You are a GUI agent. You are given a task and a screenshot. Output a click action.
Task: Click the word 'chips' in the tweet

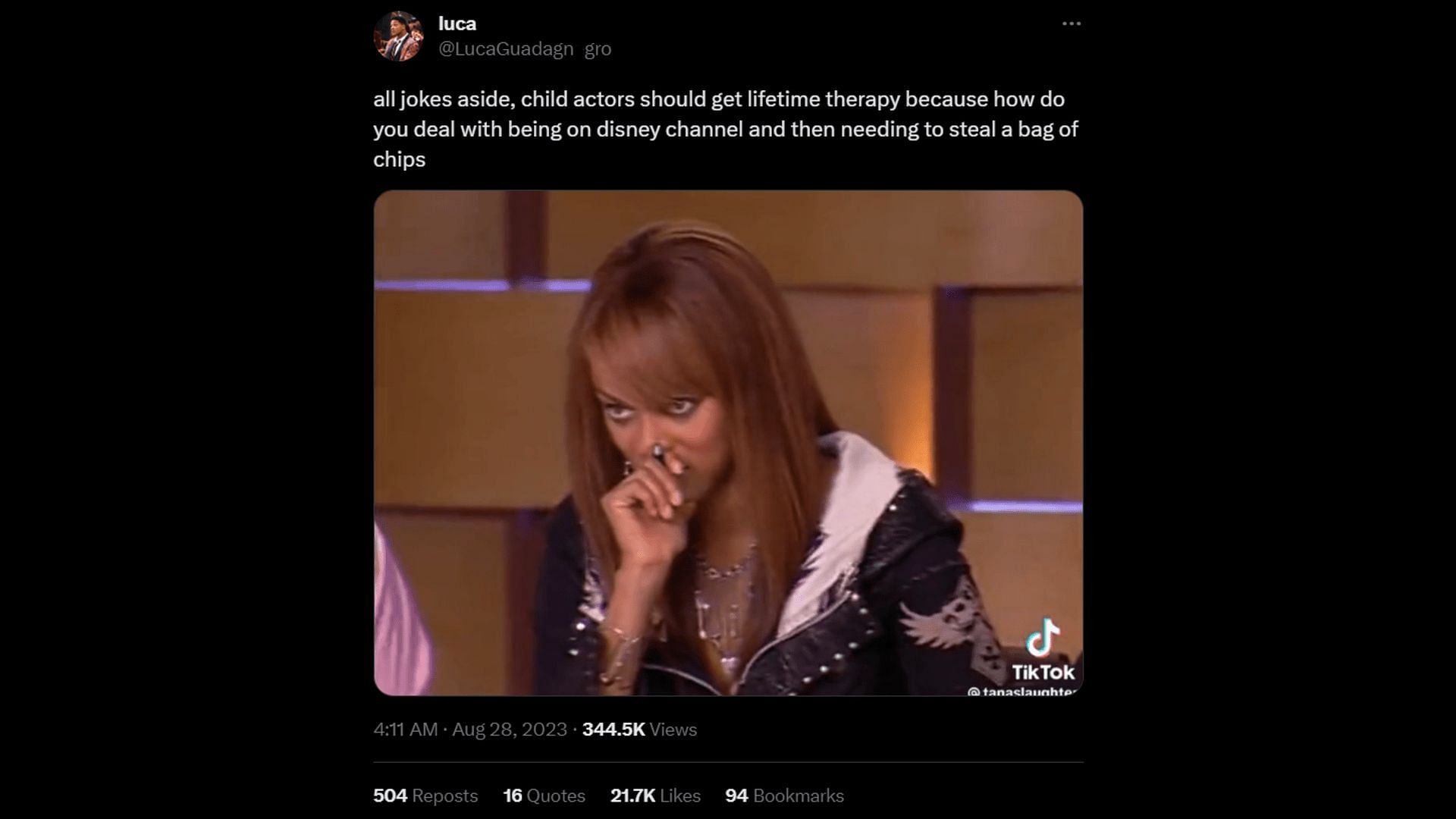point(399,160)
